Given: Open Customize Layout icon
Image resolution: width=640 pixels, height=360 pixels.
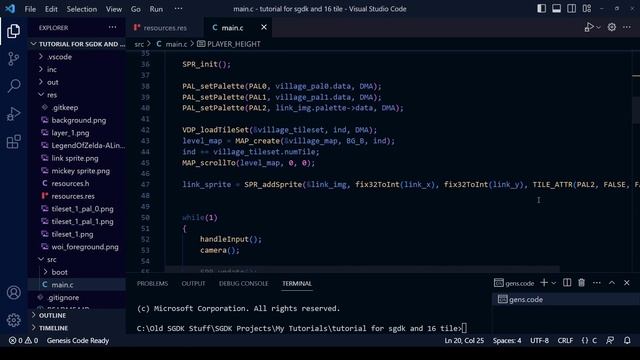Looking at the screenshot, I should click(x=587, y=9).
